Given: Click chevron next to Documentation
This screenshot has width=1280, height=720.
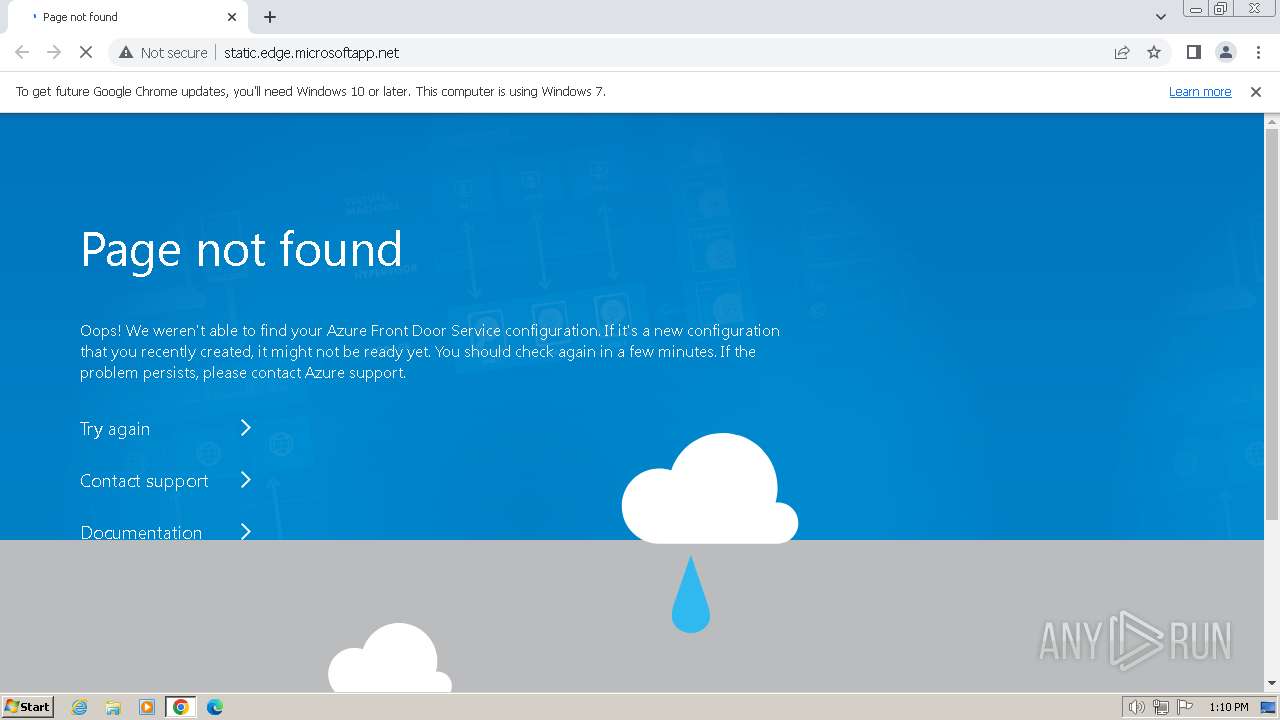Looking at the screenshot, I should pyautogui.click(x=246, y=531).
